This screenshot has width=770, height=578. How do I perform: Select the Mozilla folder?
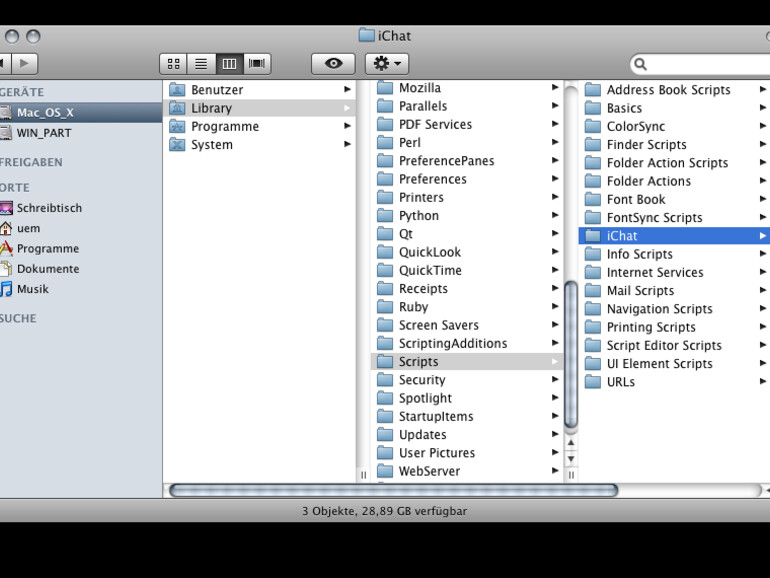click(467, 88)
